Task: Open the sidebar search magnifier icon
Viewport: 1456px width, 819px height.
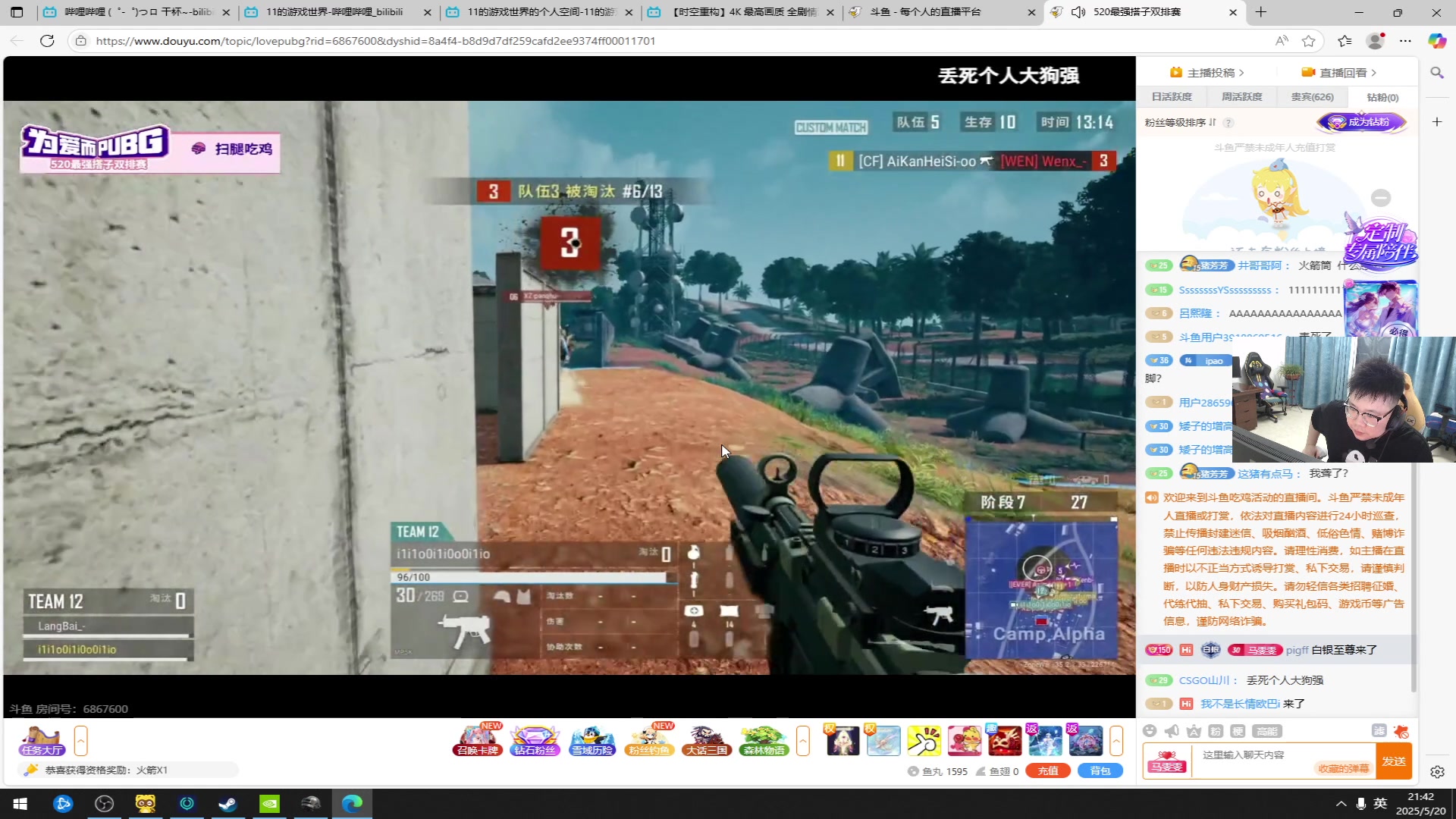Action: coord(1436,73)
